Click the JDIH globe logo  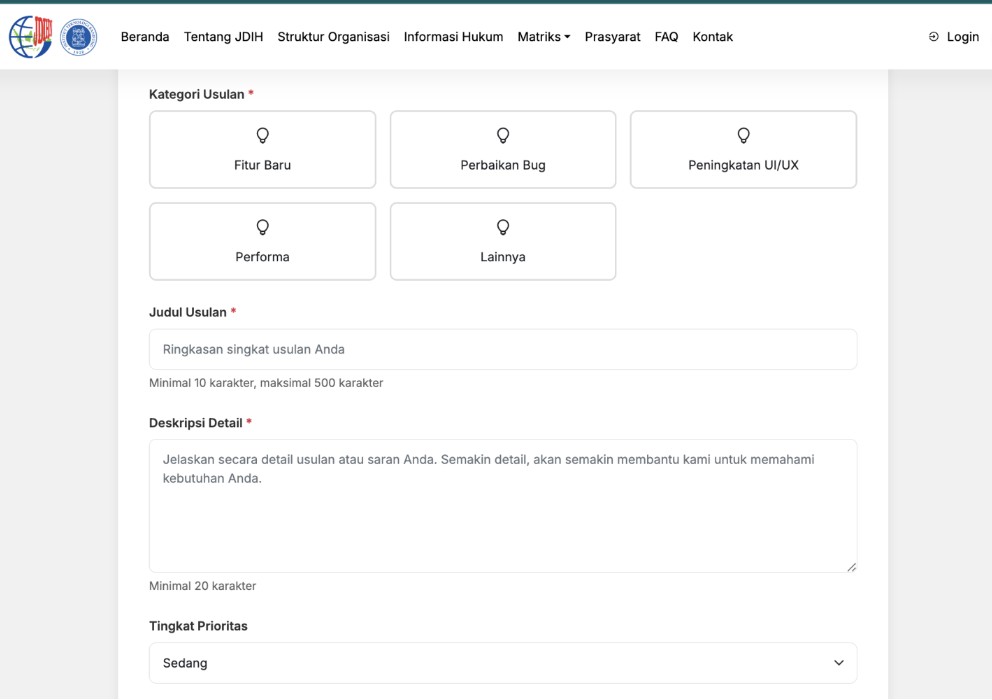(30, 37)
